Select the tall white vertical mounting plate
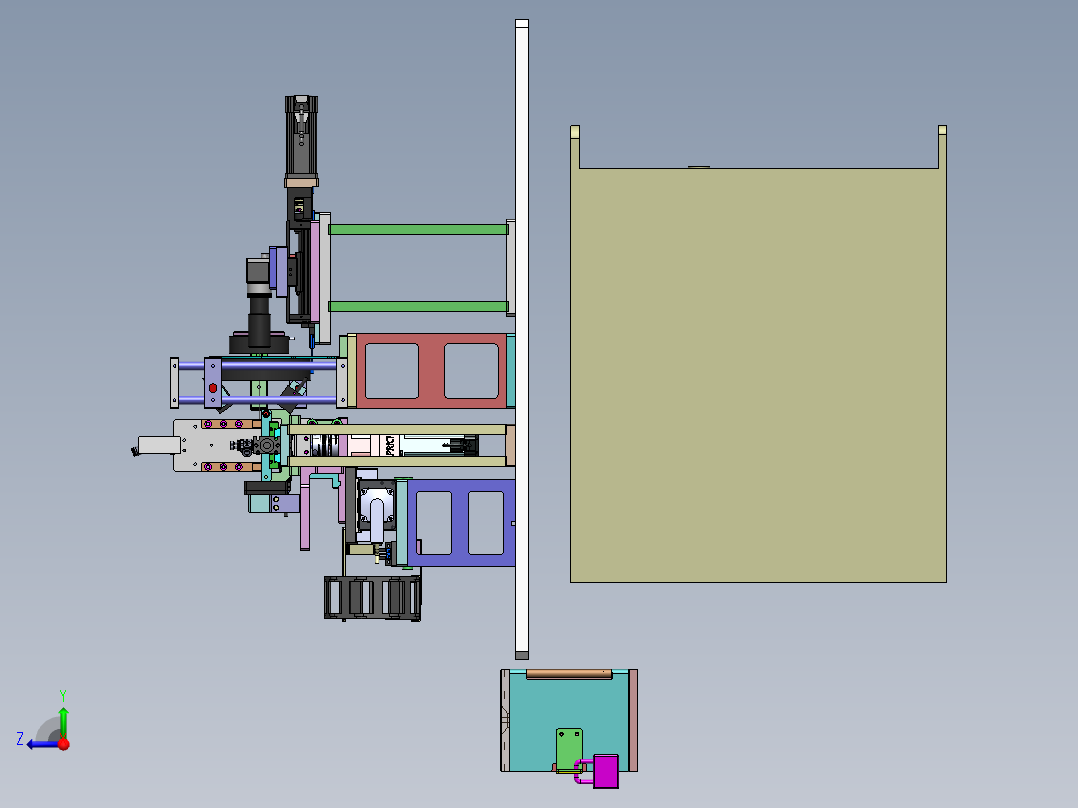This screenshot has height=808, width=1078. pyautogui.click(x=522, y=339)
